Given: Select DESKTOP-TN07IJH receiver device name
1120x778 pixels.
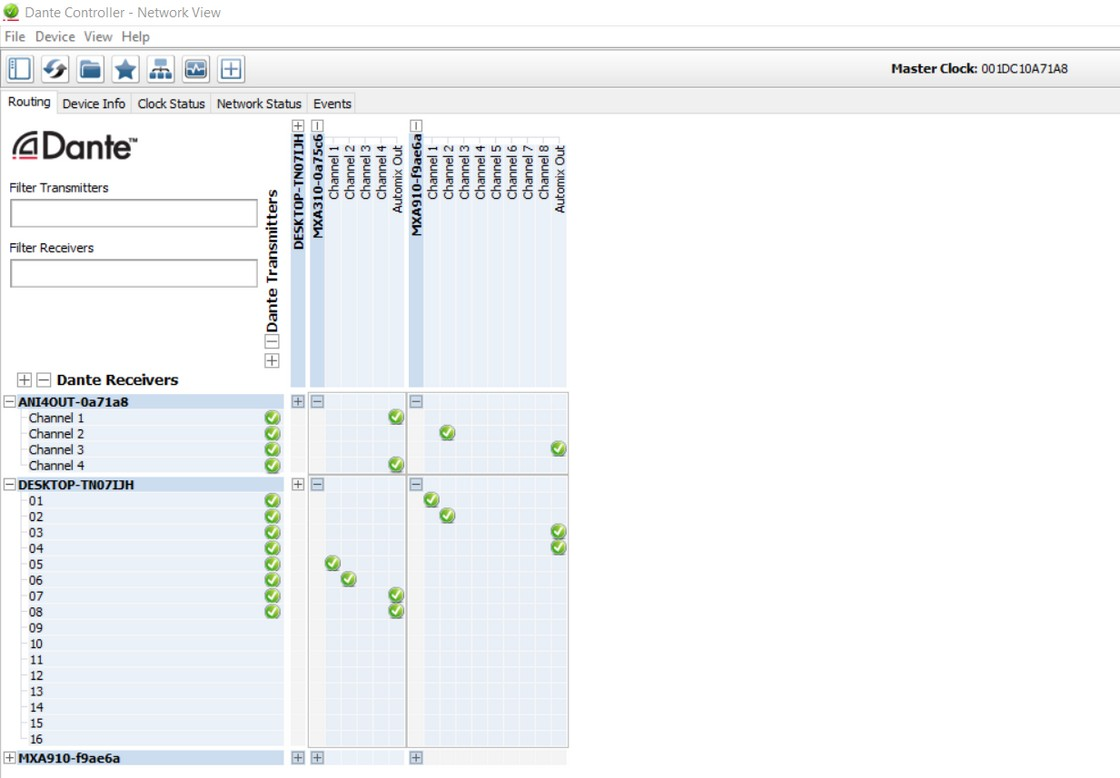Looking at the screenshot, I should pyautogui.click(x=76, y=485).
